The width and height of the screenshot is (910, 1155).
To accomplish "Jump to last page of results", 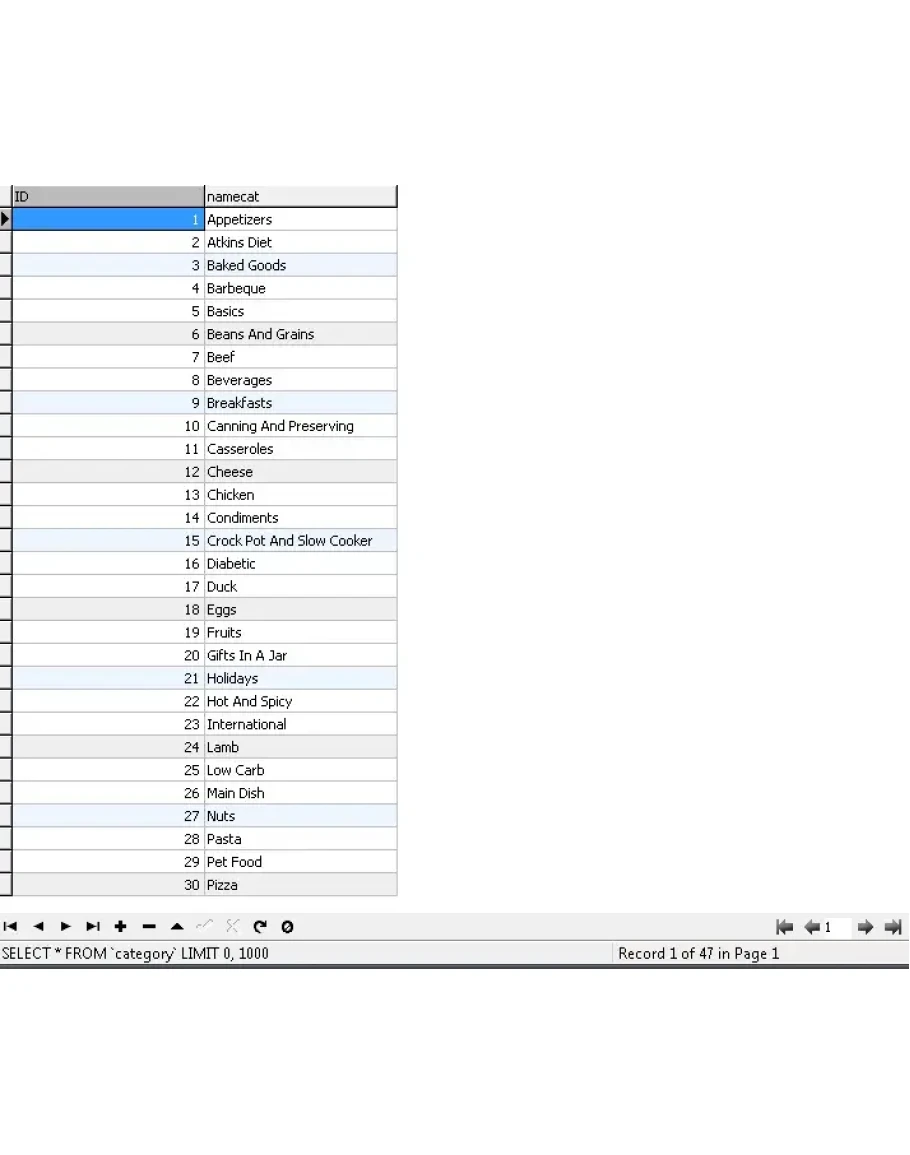I will tap(894, 927).
